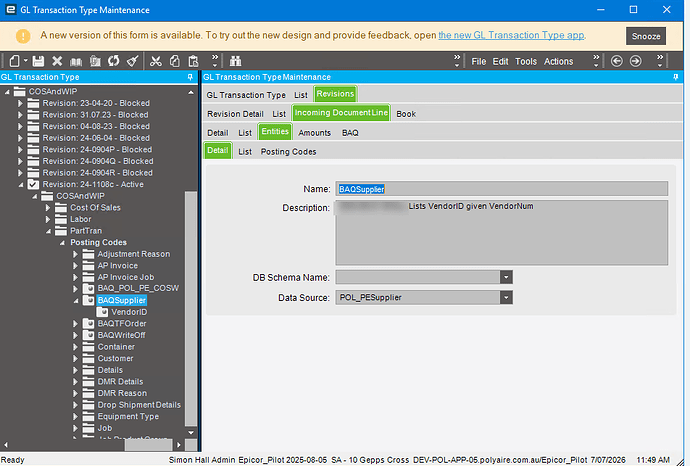Click the Refresh arrows icon
The width and height of the screenshot is (690, 466).
pyautogui.click(x=114, y=61)
